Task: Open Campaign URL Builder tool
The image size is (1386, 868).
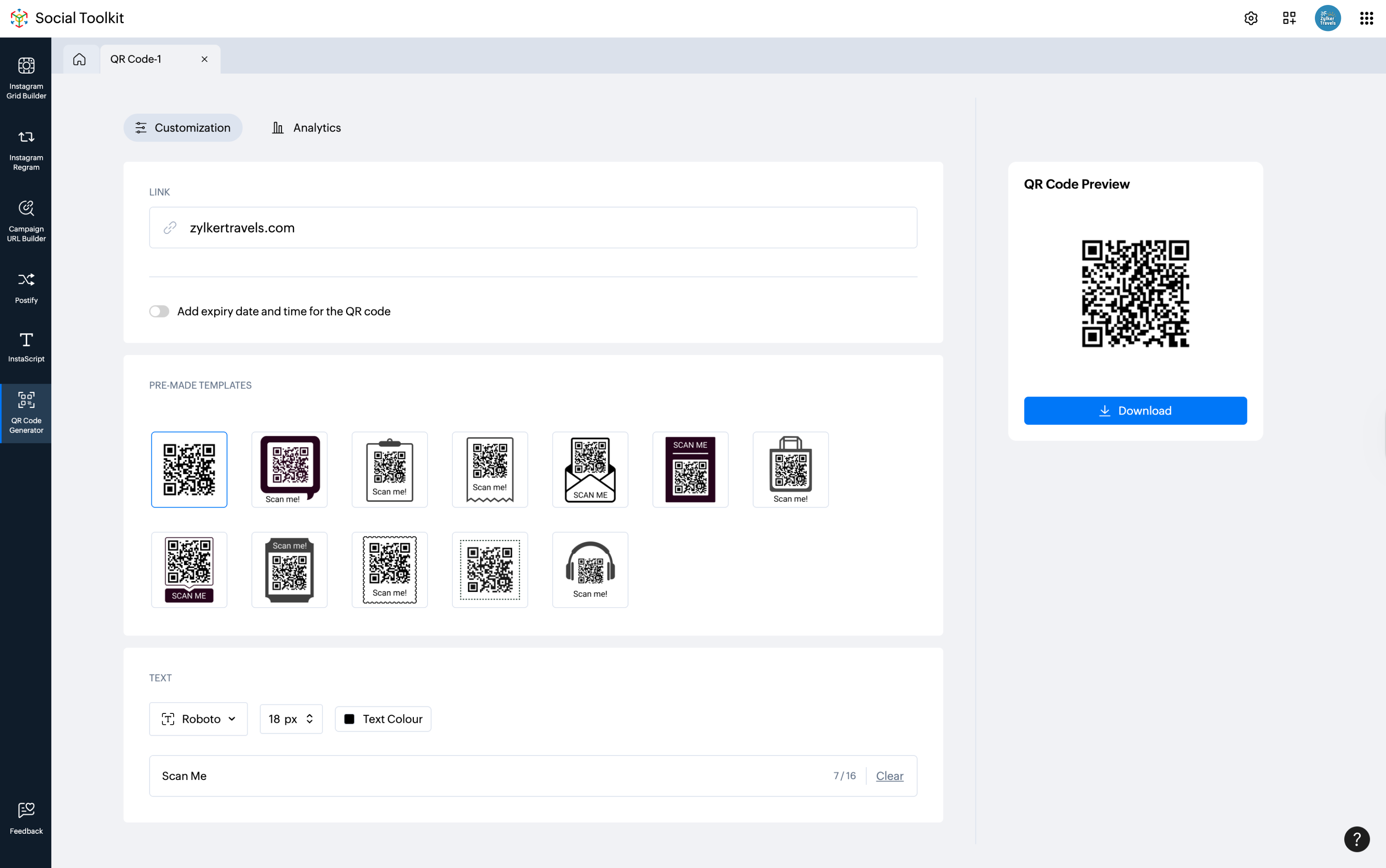Action: [x=26, y=220]
